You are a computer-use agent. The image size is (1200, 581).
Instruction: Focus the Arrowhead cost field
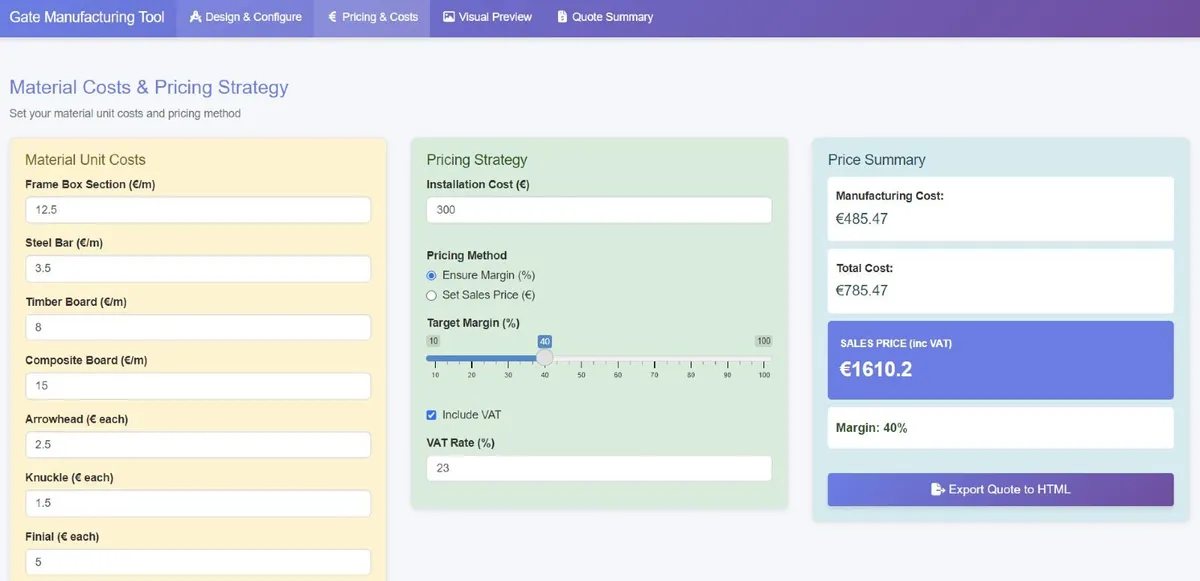click(x=198, y=445)
